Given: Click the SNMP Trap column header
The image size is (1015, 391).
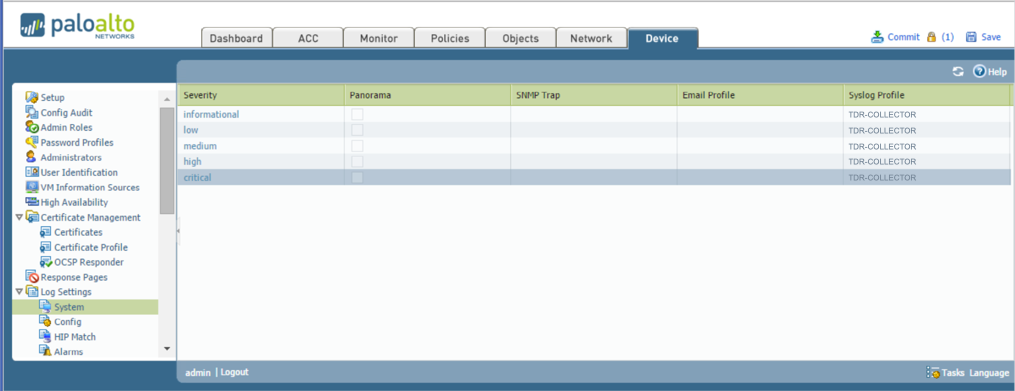Looking at the screenshot, I should pyautogui.click(x=594, y=95).
